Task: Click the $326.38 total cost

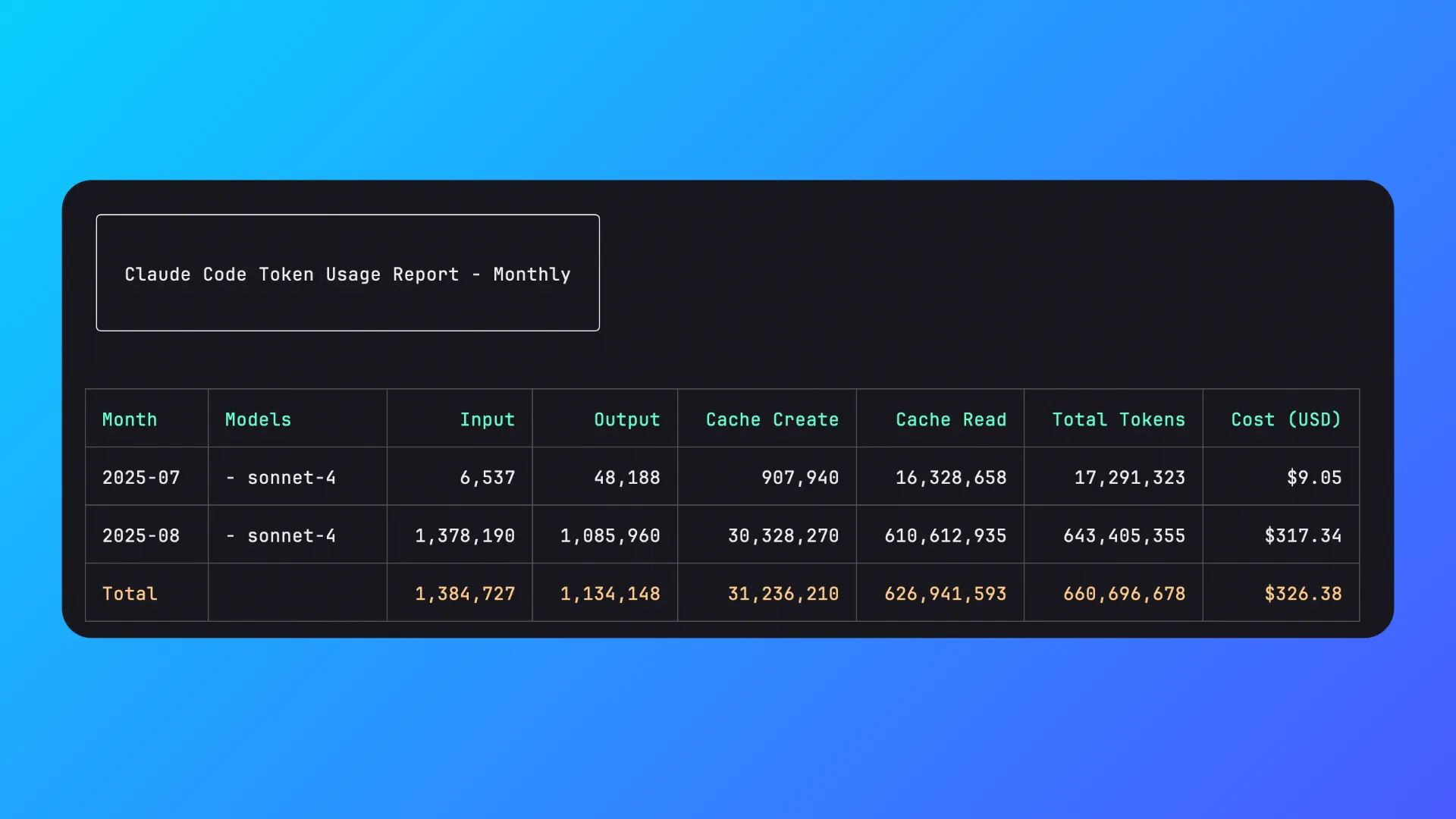Action: point(1303,594)
